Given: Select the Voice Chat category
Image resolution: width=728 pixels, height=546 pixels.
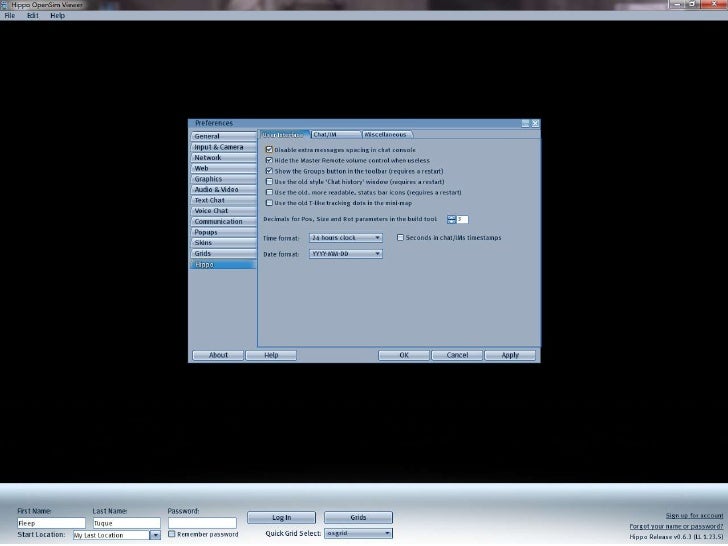Looking at the screenshot, I should click(223, 211).
